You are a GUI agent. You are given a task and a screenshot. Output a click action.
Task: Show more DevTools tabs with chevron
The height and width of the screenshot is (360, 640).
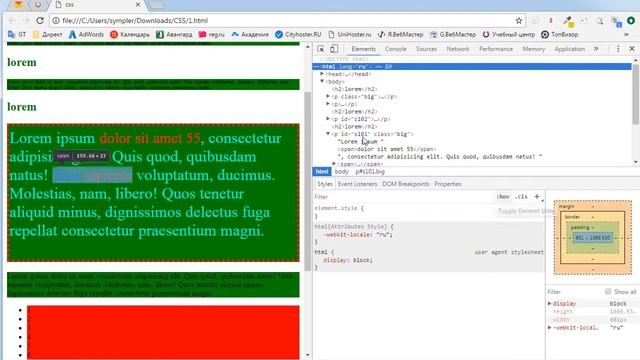click(x=596, y=49)
